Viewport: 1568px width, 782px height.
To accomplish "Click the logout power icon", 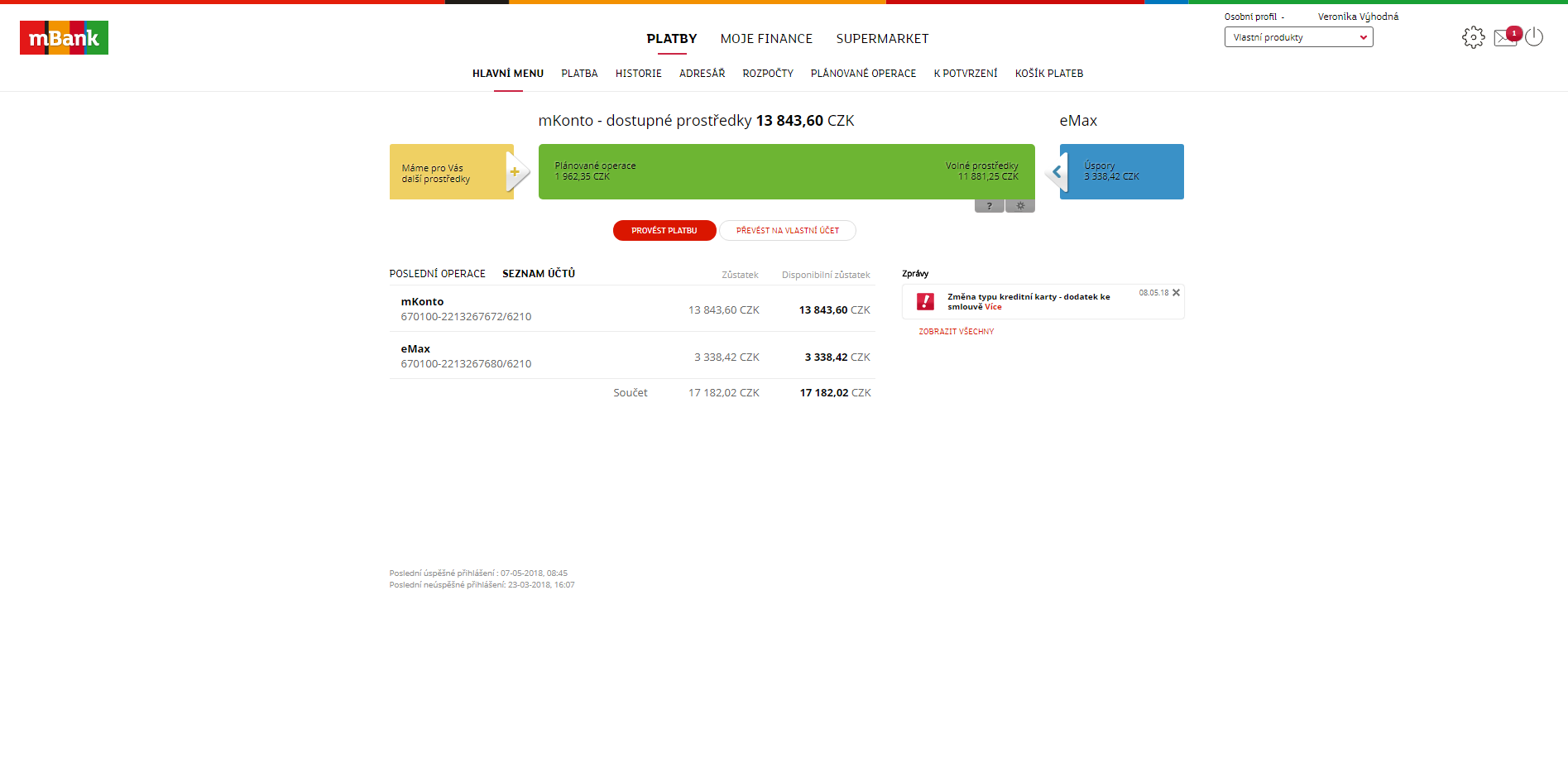I will pos(1534,37).
